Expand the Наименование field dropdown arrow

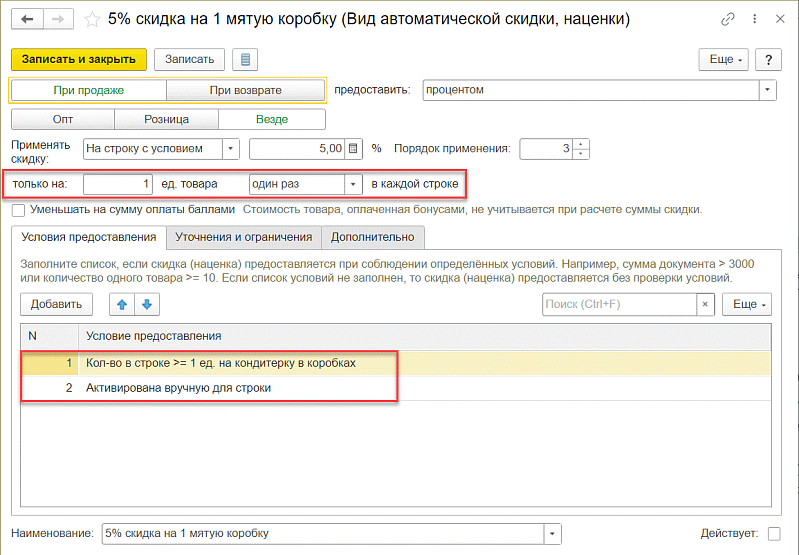[x=552, y=534]
